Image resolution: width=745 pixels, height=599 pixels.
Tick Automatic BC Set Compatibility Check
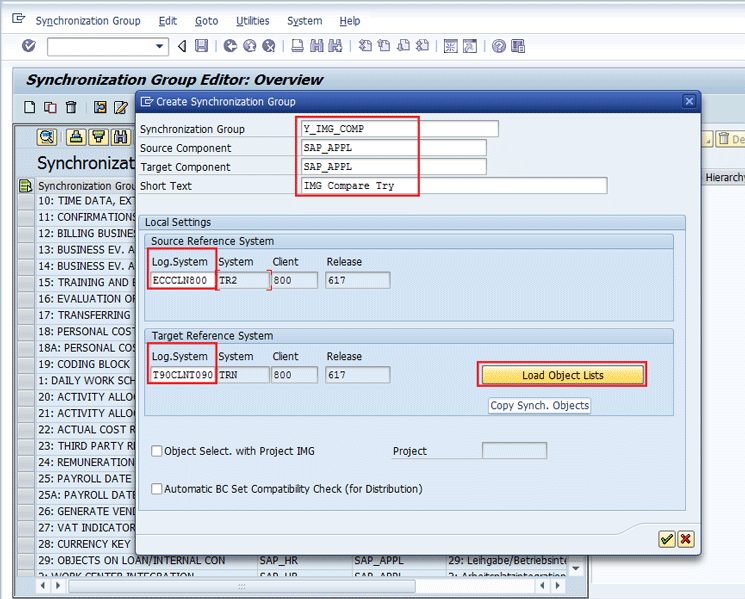pos(157,489)
